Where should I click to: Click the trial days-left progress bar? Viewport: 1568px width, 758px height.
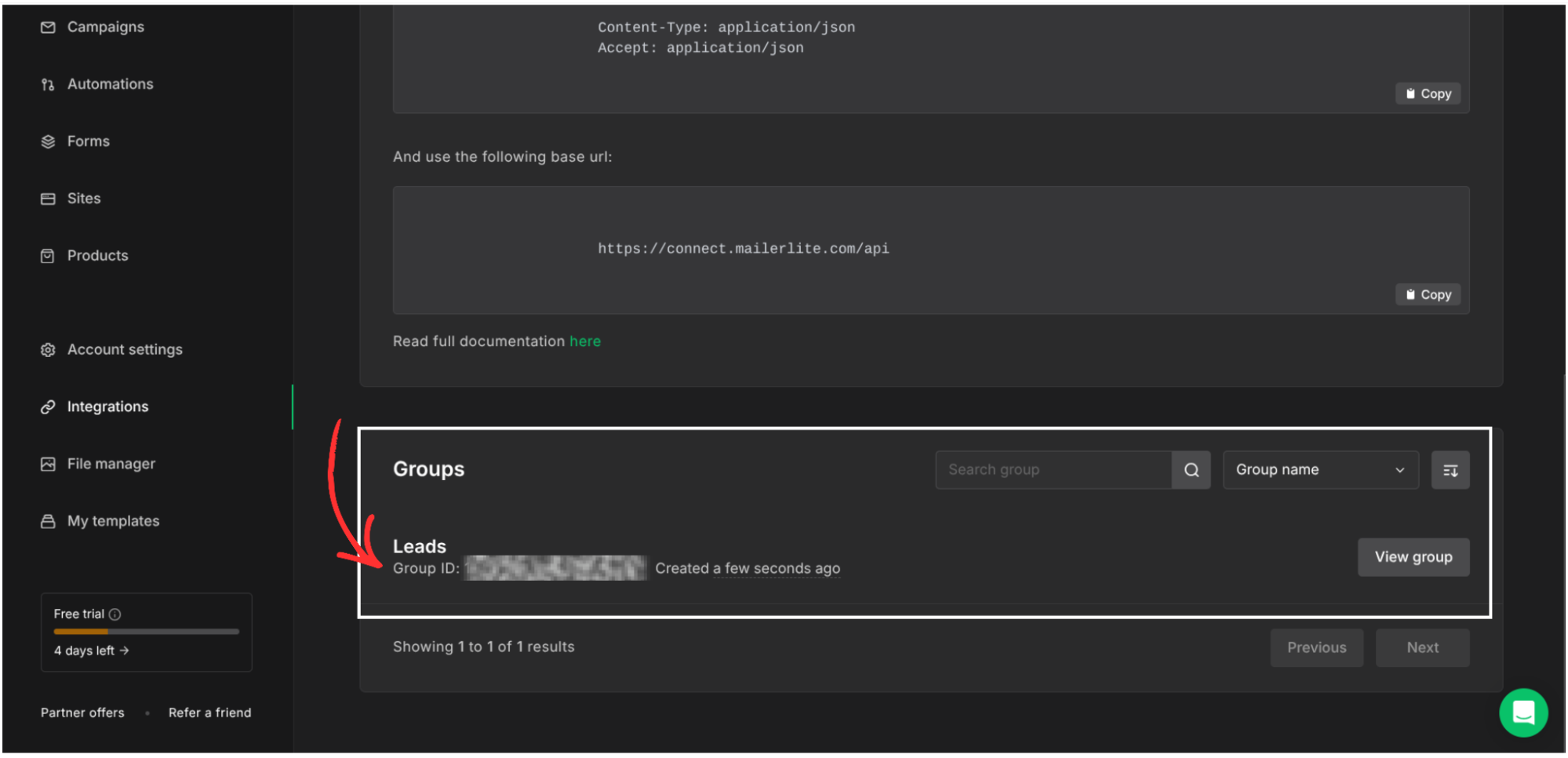pos(145,632)
